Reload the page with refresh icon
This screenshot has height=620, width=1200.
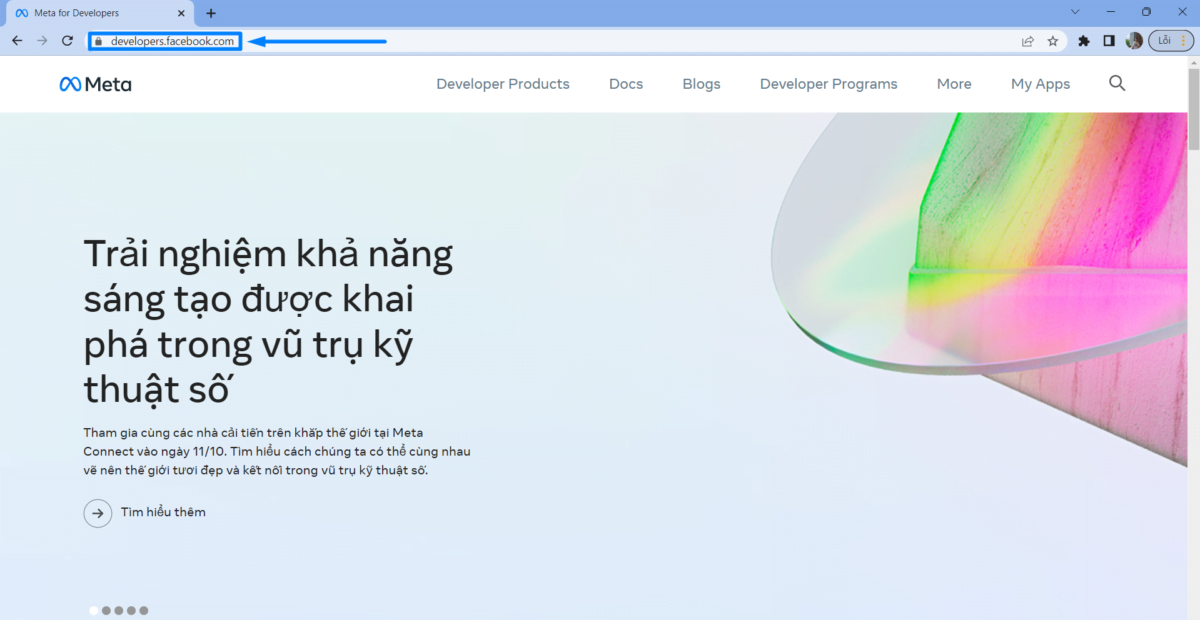[x=67, y=41]
